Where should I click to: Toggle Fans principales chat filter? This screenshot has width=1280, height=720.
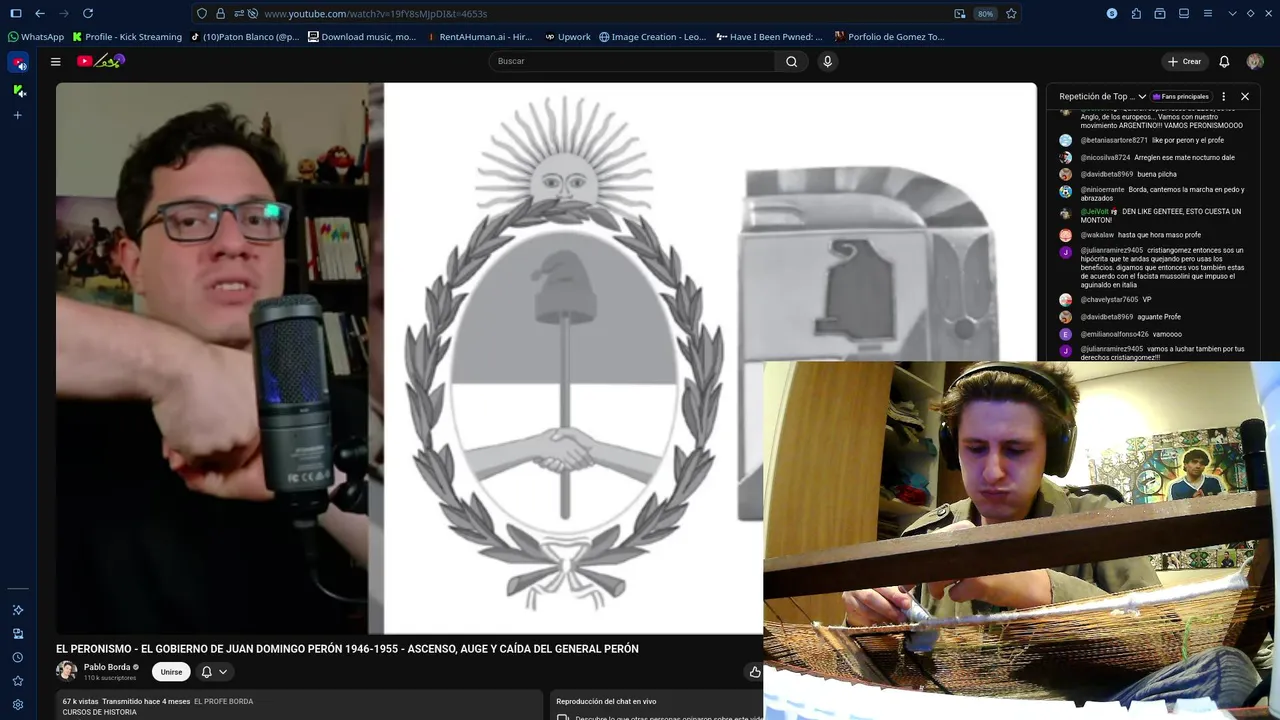tap(1181, 96)
